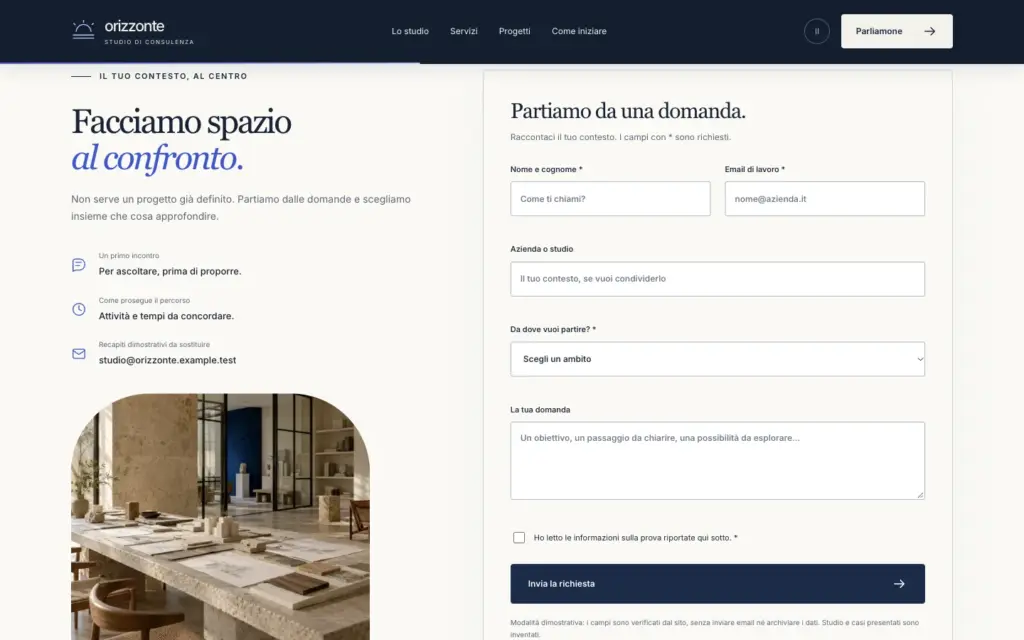Focus the 'Nome e cognome' input field
Image resolution: width=1024 pixels, height=640 pixels.
pos(610,199)
